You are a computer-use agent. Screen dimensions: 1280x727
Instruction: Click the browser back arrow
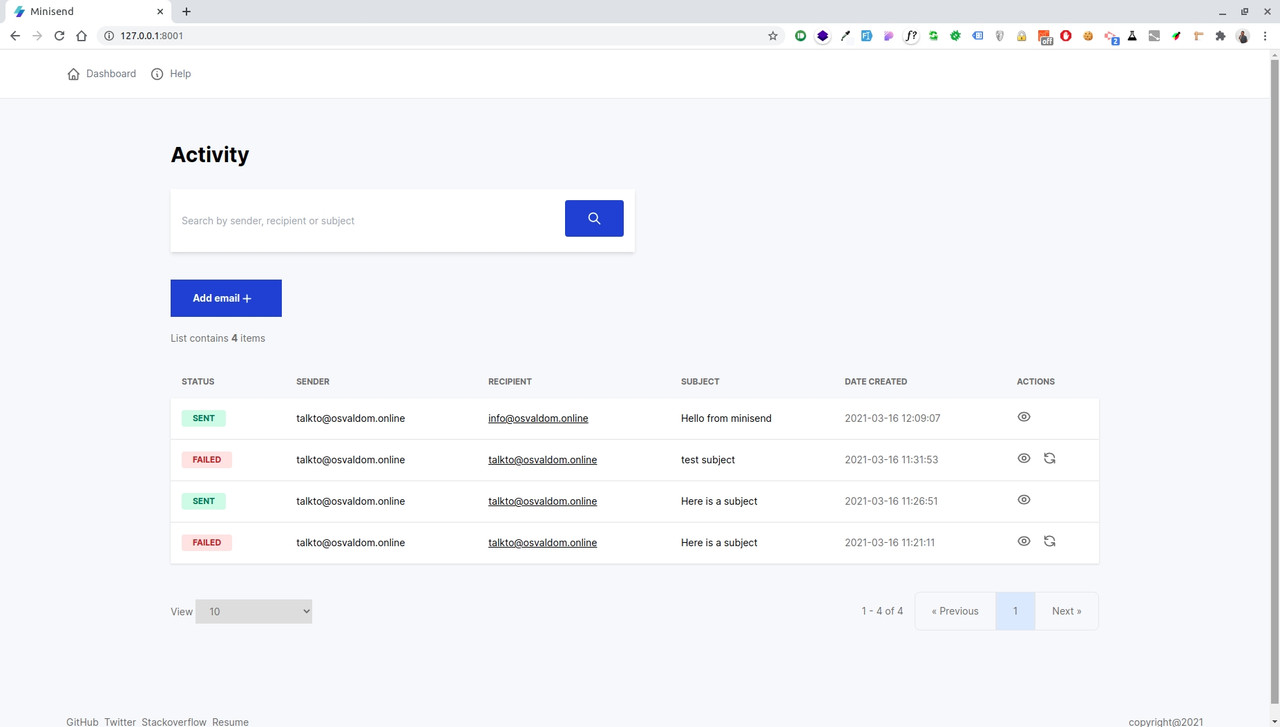tap(15, 36)
